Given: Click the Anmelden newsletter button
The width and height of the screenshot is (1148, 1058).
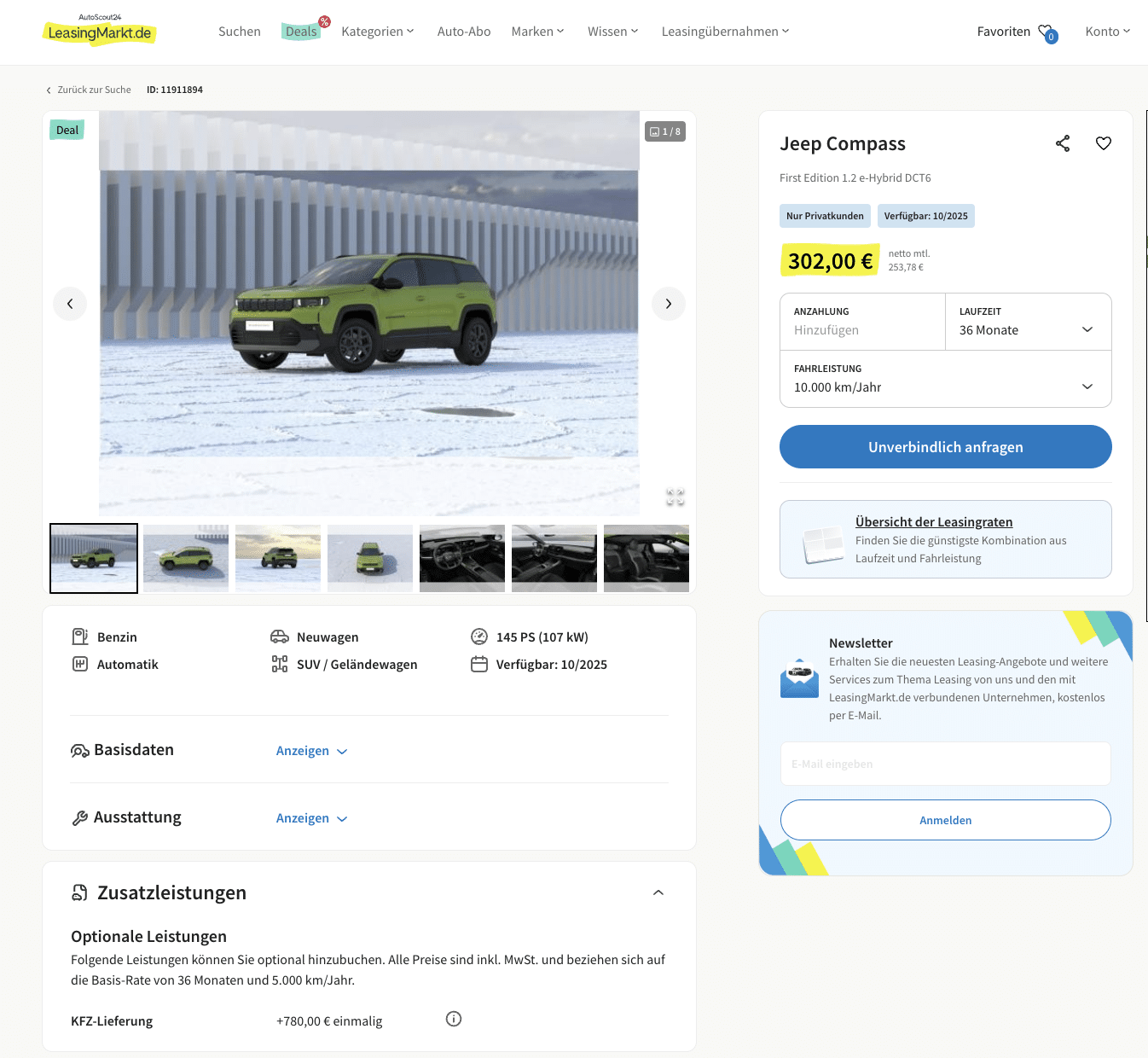Looking at the screenshot, I should pyautogui.click(x=946, y=820).
